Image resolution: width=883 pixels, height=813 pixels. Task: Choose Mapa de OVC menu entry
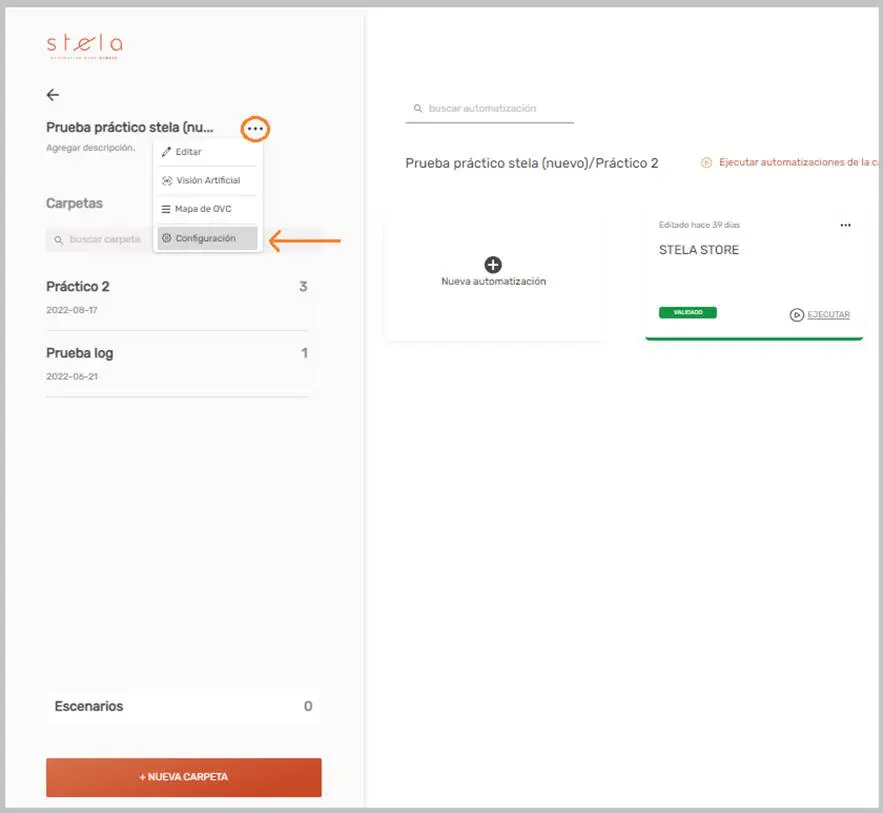pos(203,209)
